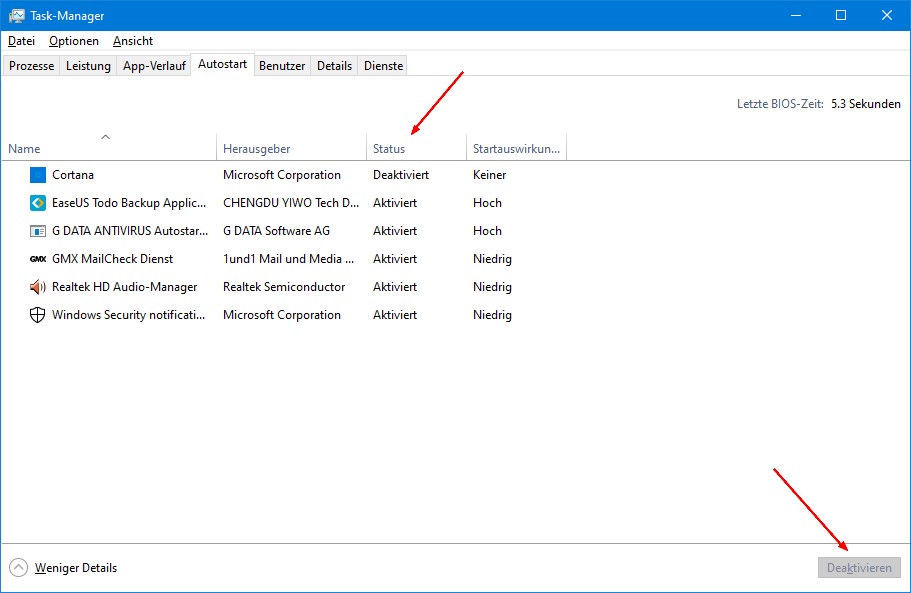Switch to the Benutzer tab
Image resolution: width=911 pixels, height=593 pixels.
282,66
